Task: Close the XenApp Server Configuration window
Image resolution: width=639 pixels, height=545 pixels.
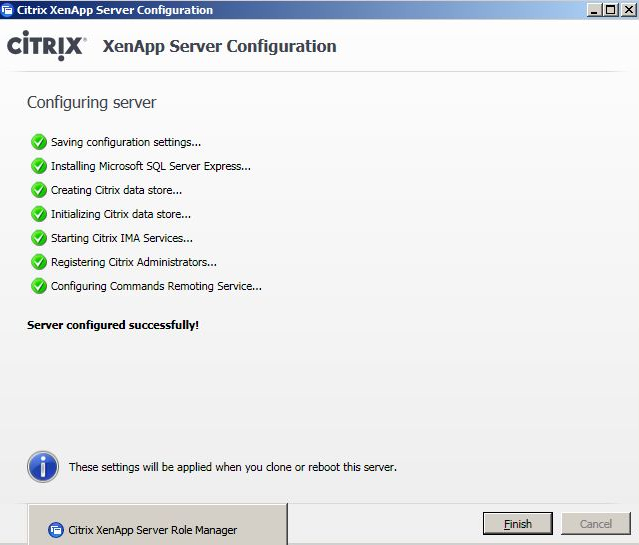Action: coord(627,10)
